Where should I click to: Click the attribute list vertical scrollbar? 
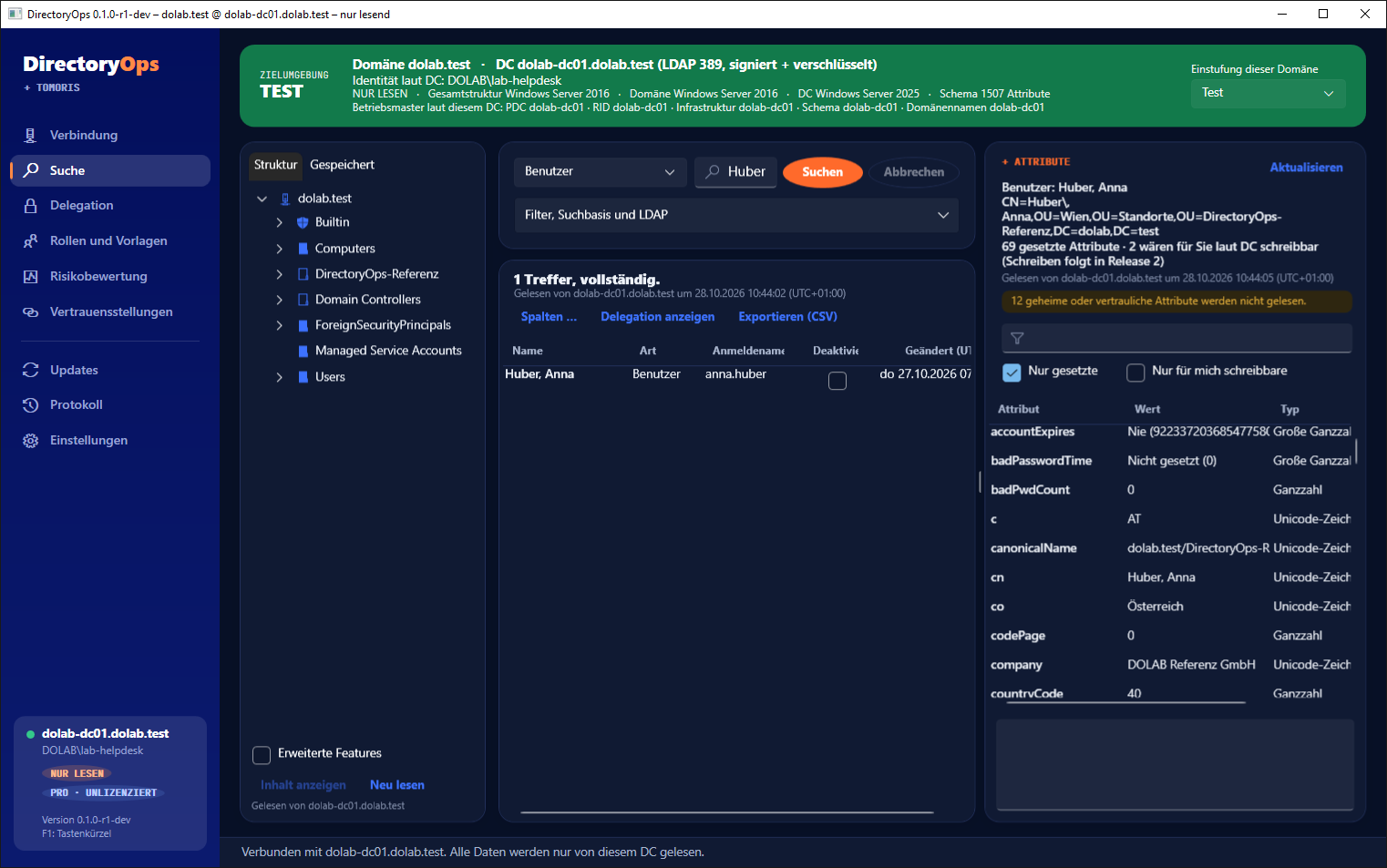click(1356, 451)
